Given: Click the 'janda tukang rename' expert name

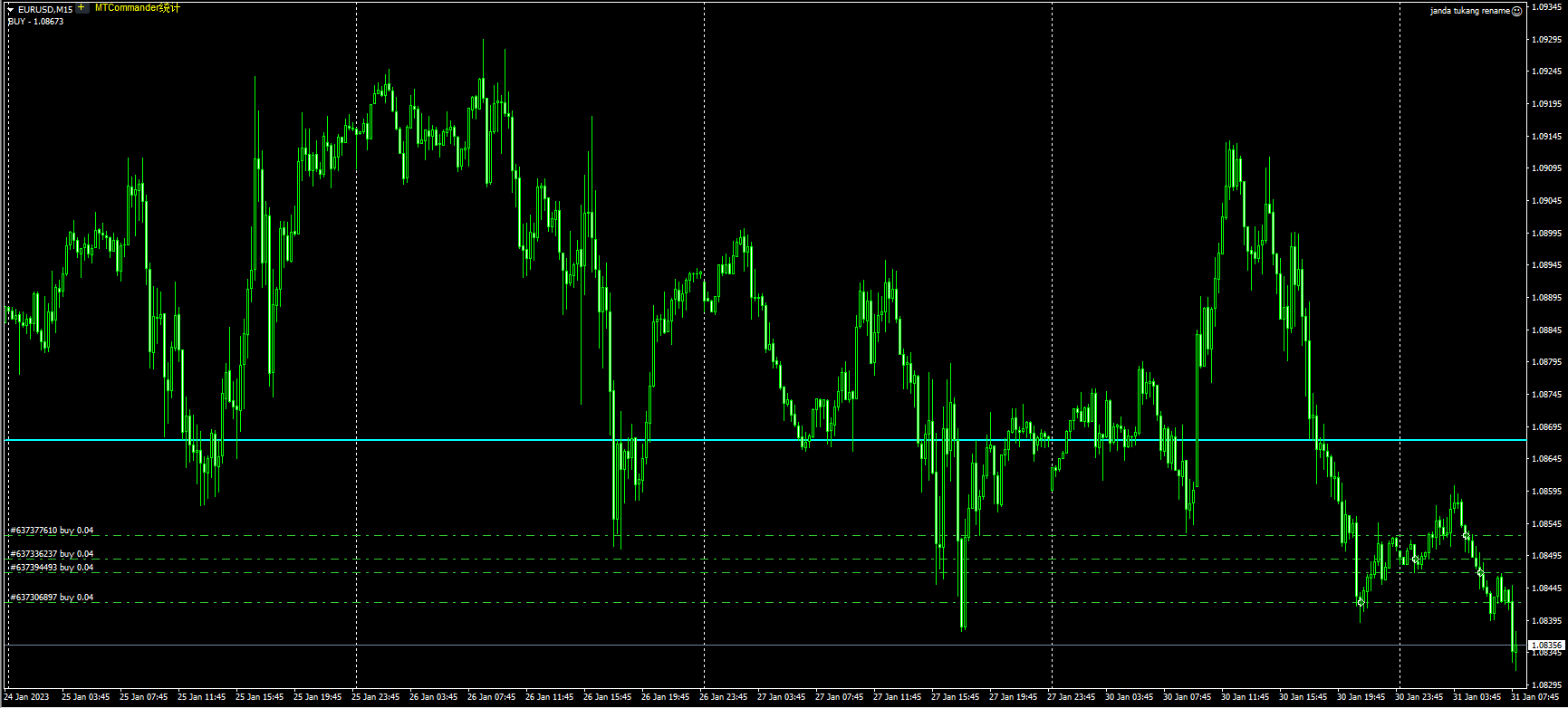Looking at the screenshot, I should point(1470,11).
